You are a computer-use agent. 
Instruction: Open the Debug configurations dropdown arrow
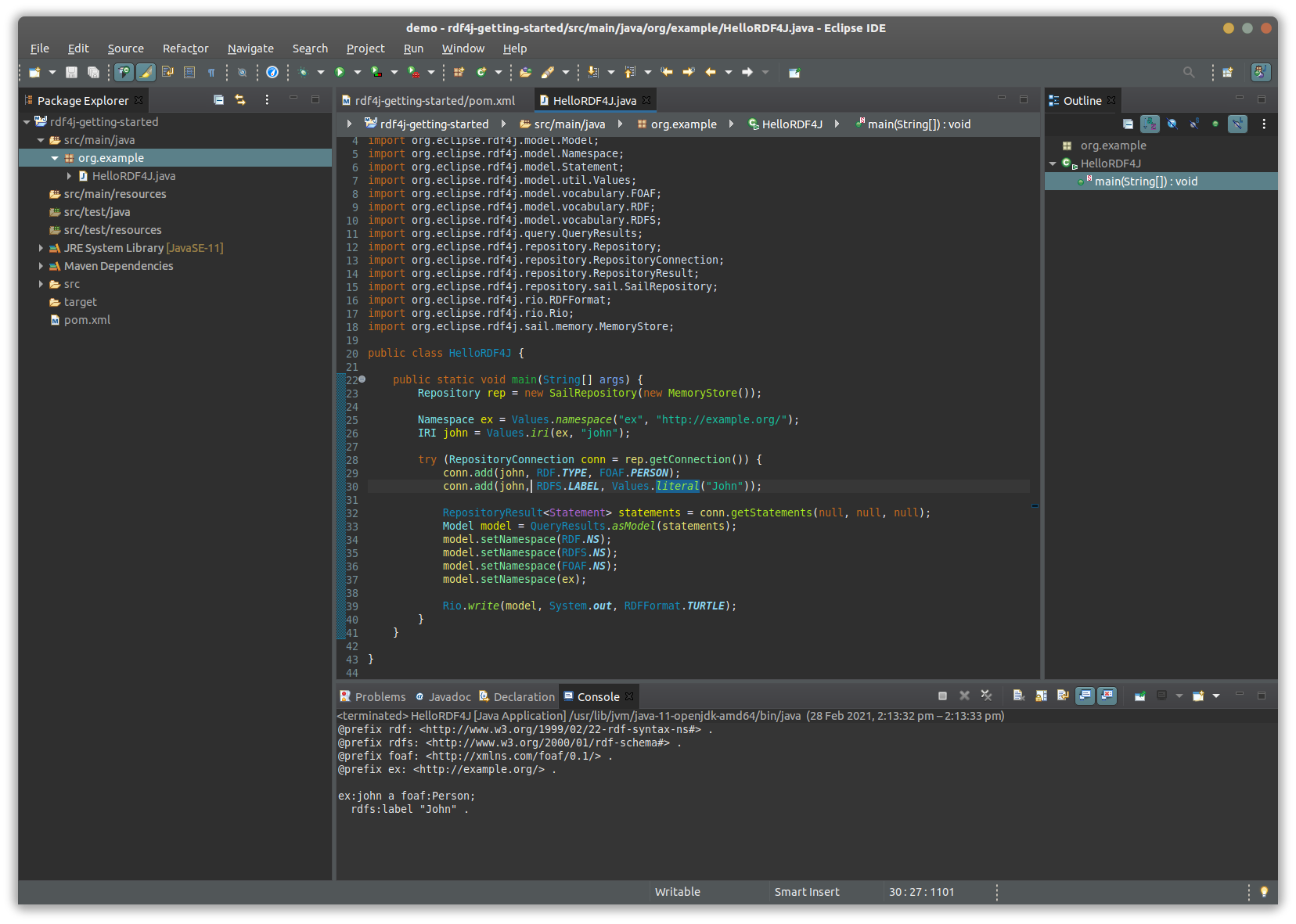pos(321,73)
